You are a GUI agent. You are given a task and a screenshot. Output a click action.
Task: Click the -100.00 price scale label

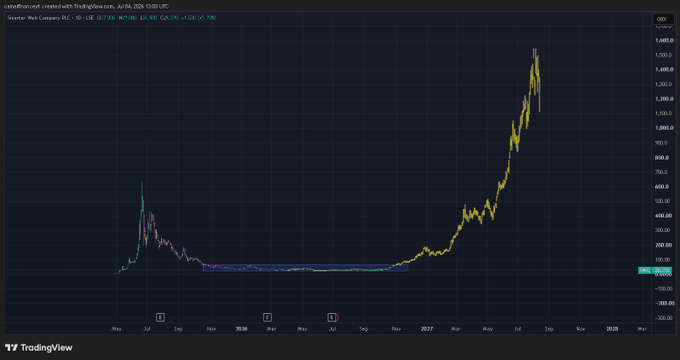(x=665, y=288)
